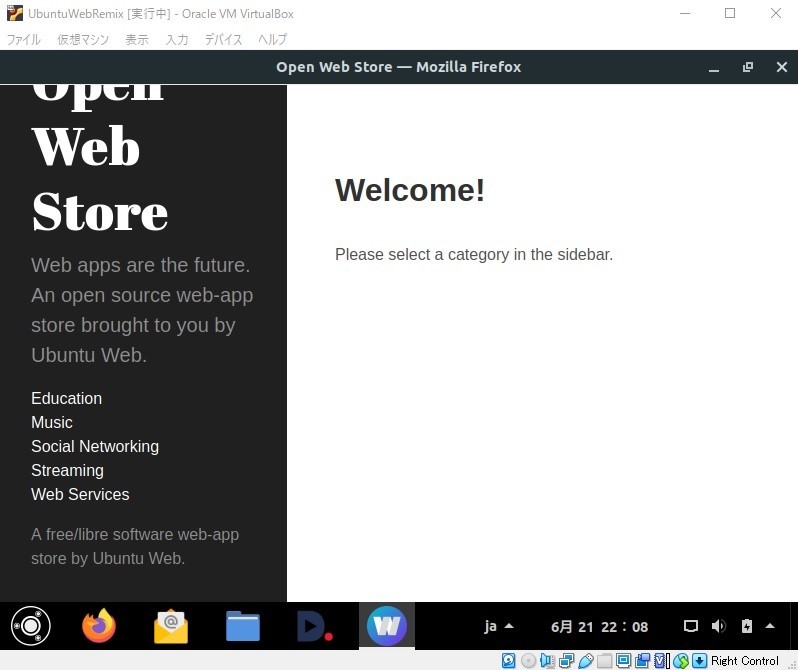Image resolution: width=798 pixels, height=670 pixels.
Task: Open the Ubuntu activities launcher icon
Action: pos(31,626)
